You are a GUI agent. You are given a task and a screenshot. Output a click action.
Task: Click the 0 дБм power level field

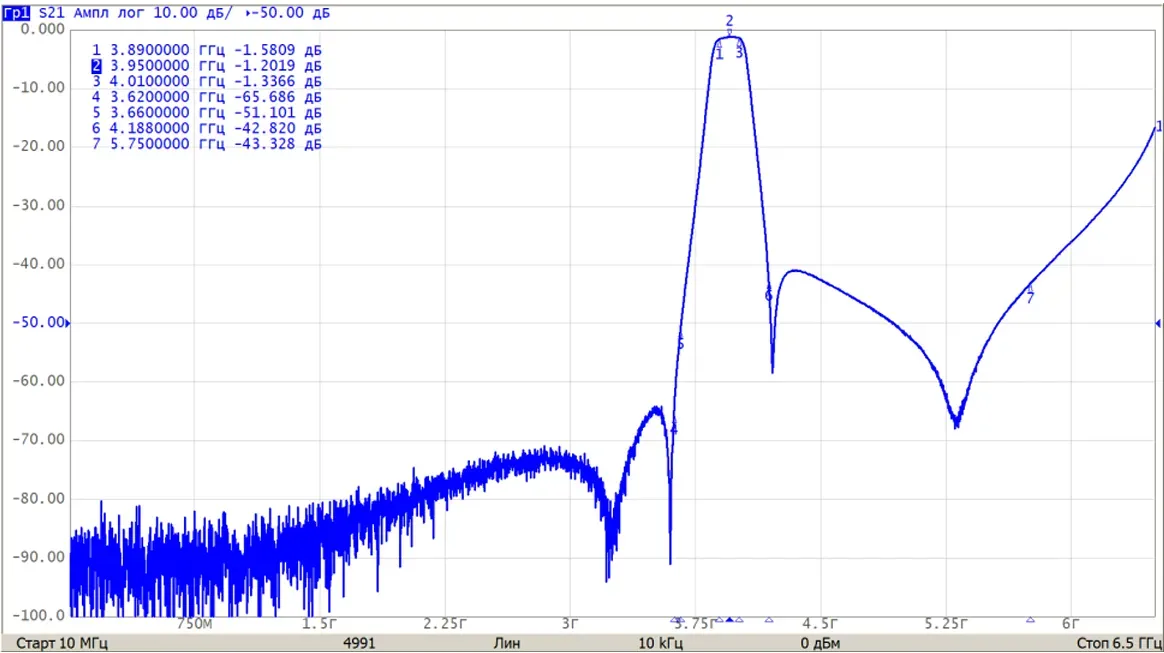[820, 643]
